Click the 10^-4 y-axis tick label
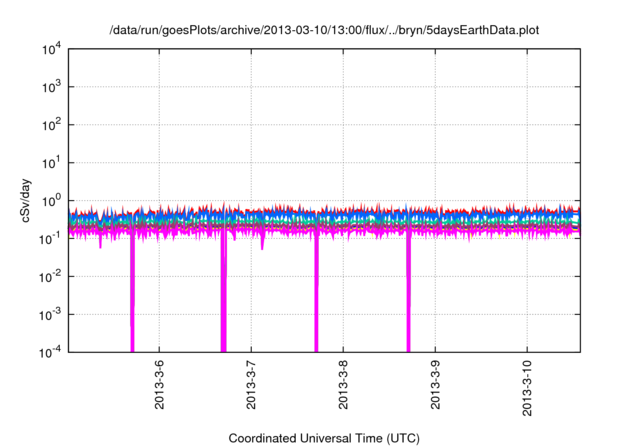This screenshot has height=448, width=640. click(x=51, y=352)
